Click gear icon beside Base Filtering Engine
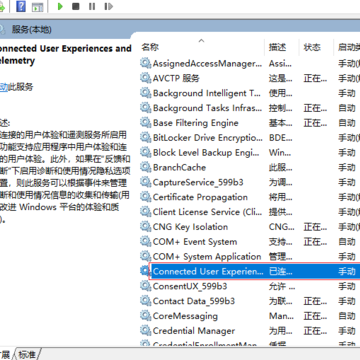 [x=145, y=122]
